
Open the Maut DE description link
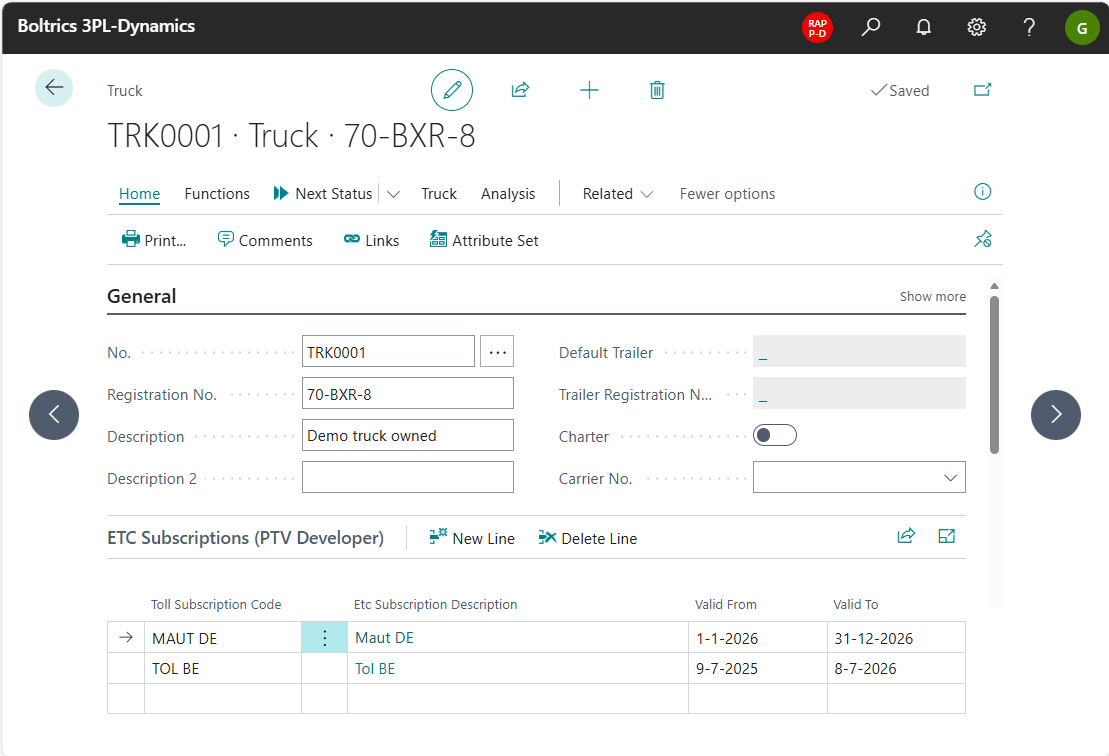pos(384,638)
